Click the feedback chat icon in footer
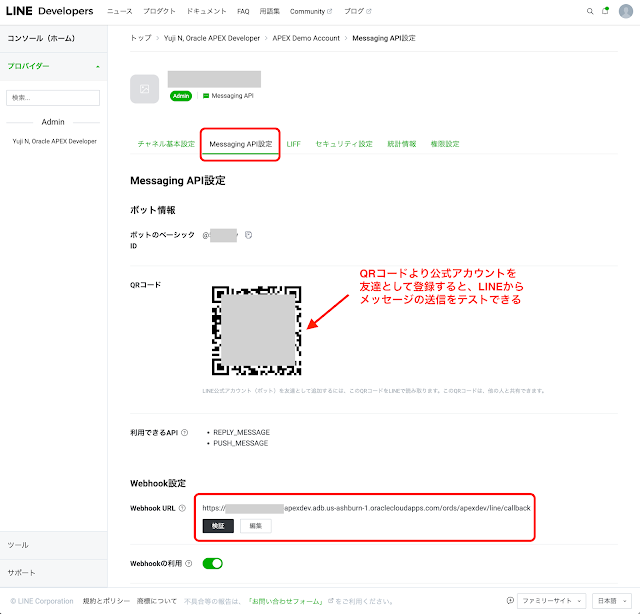 (x=510, y=601)
